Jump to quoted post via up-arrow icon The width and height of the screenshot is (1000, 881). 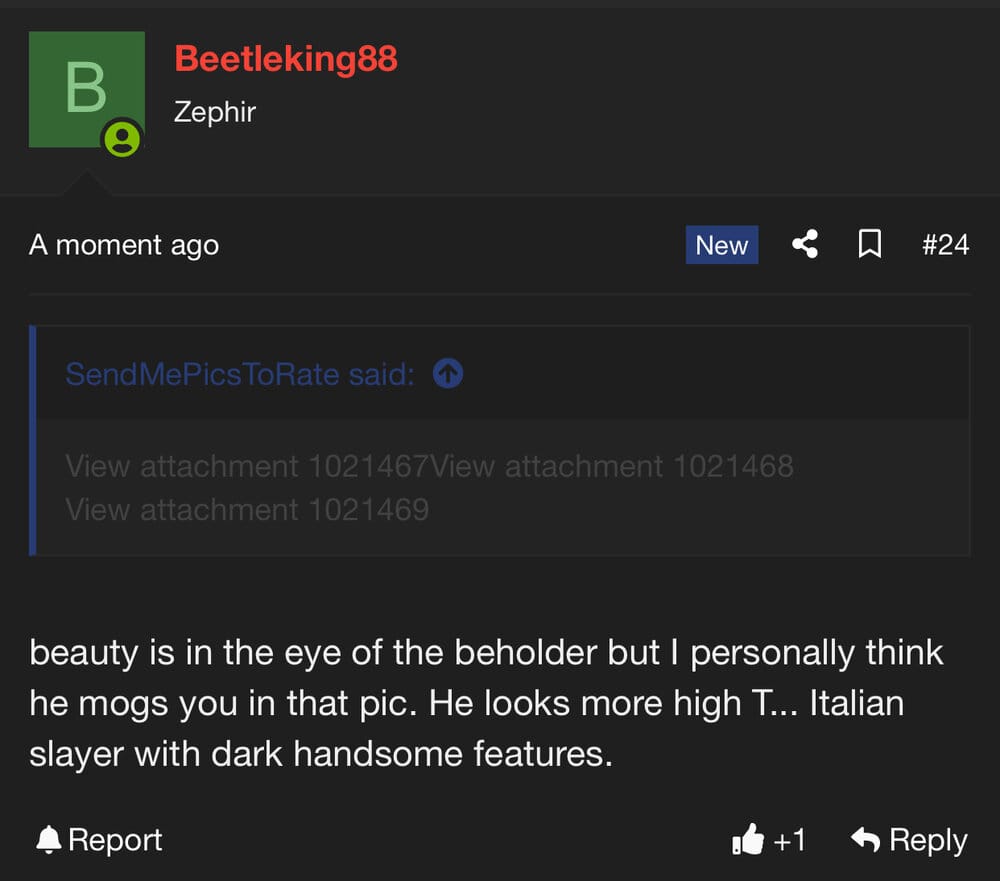[x=448, y=374]
